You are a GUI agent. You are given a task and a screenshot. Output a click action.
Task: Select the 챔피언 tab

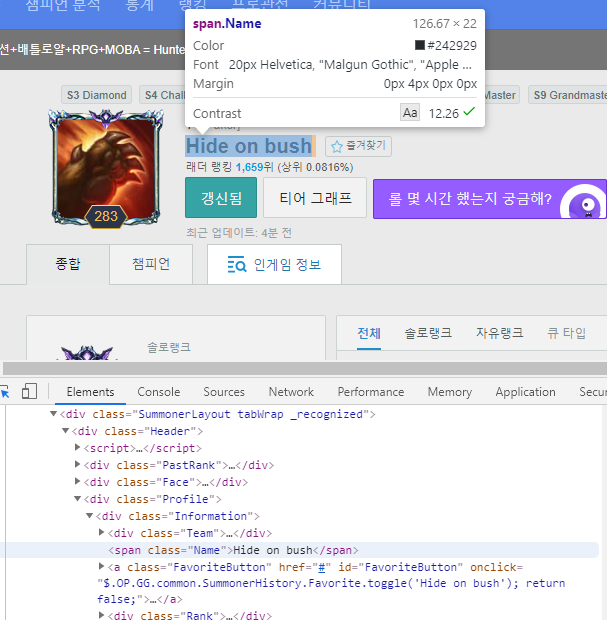point(151,264)
